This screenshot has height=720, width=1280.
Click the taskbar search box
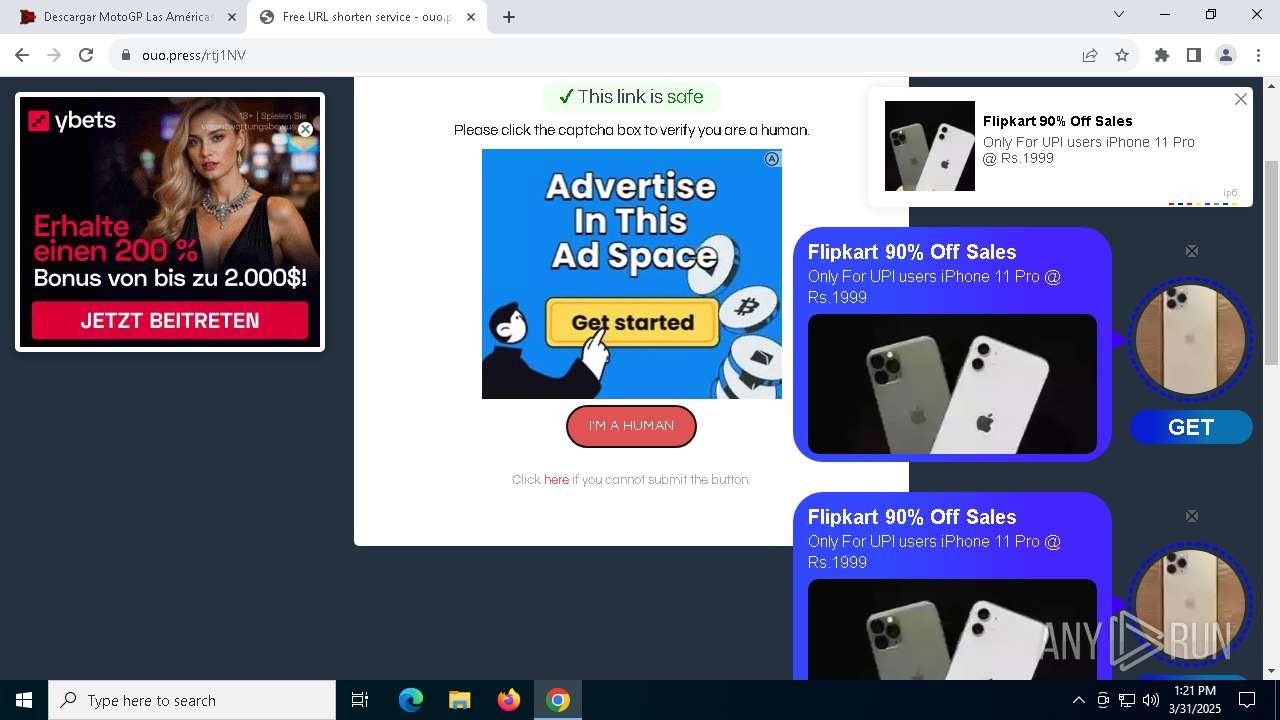[x=192, y=700]
